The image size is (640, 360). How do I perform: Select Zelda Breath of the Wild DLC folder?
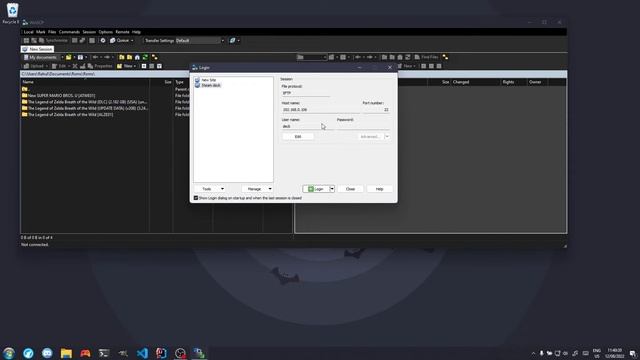tap(84, 102)
